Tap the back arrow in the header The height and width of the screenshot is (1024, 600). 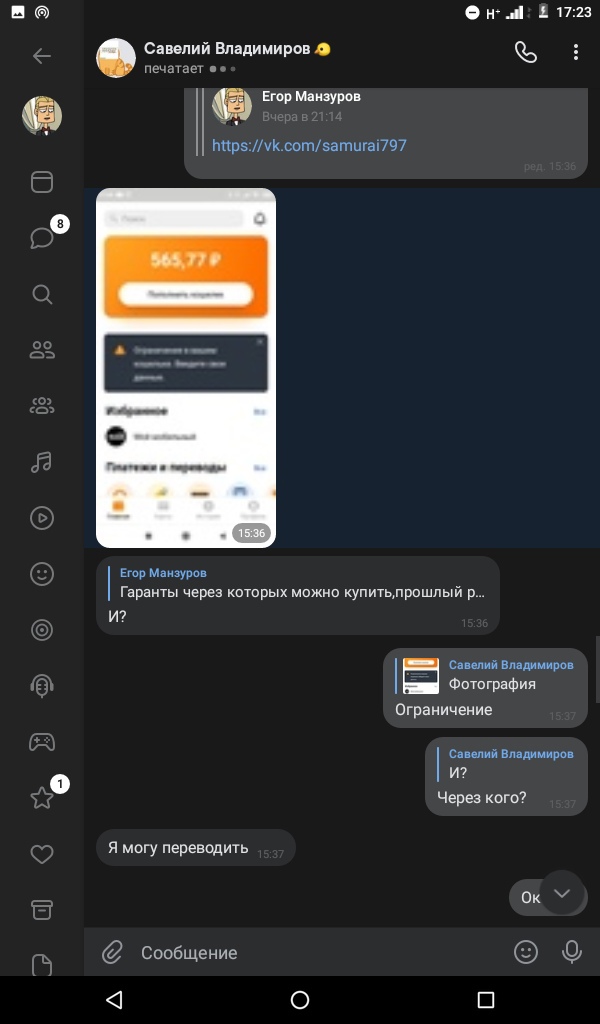(x=42, y=56)
